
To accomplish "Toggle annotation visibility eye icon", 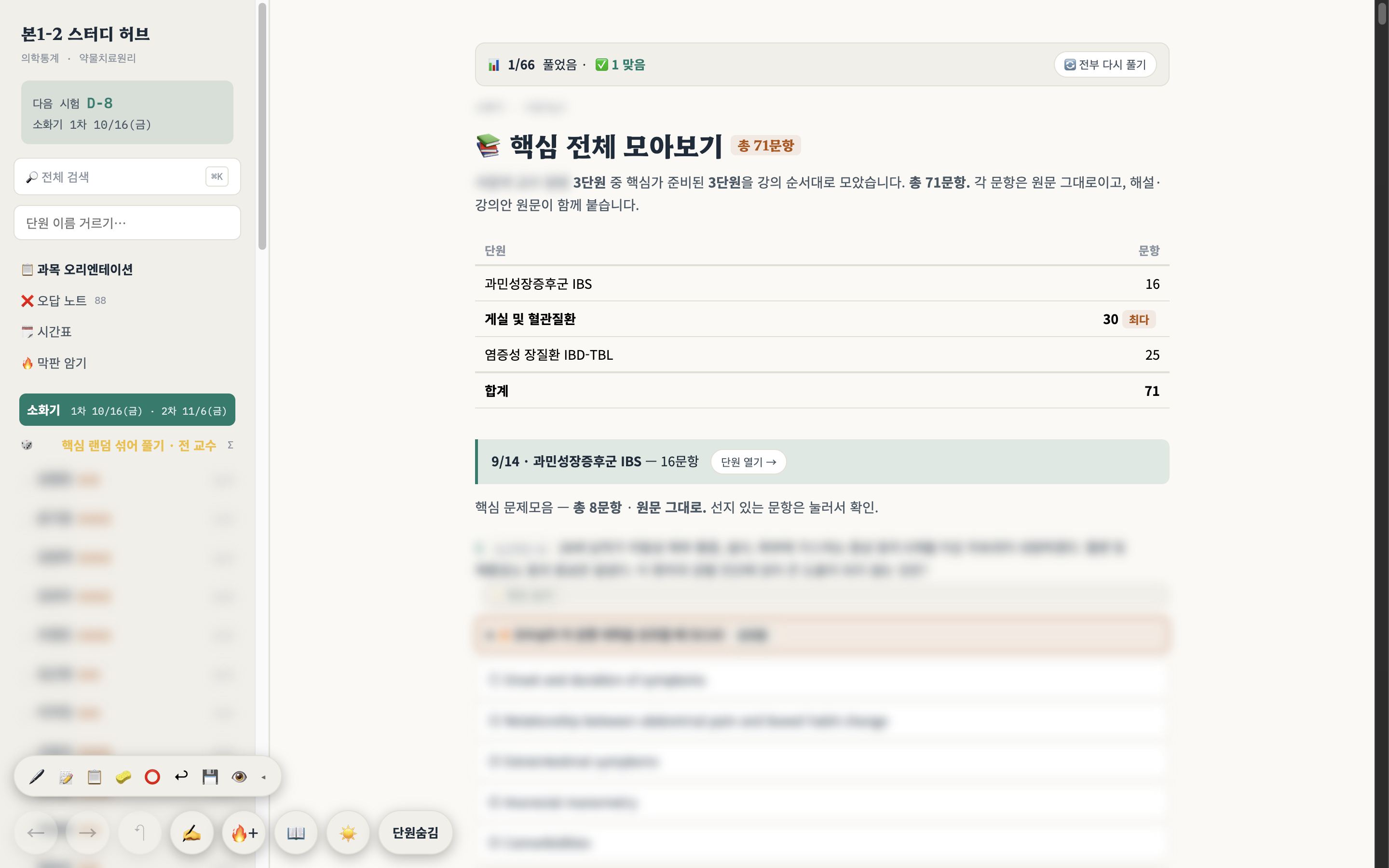I will tap(239, 777).
